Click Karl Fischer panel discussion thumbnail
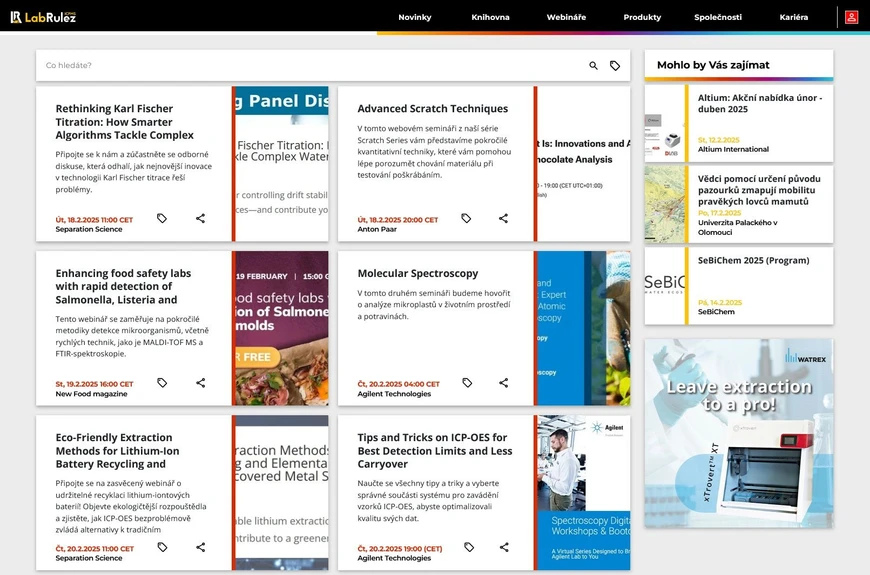870x575 pixels. pyautogui.click(x=282, y=164)
